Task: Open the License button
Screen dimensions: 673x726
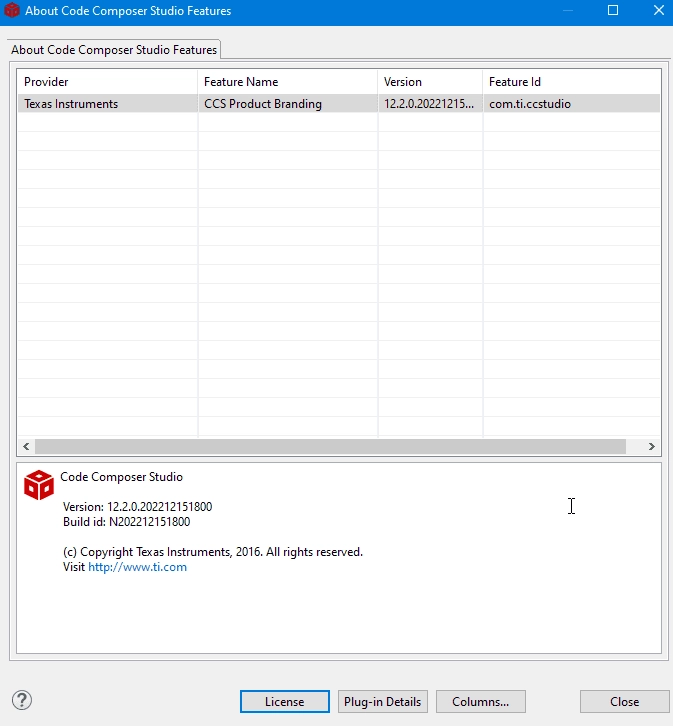Action: tap(285, 701)
